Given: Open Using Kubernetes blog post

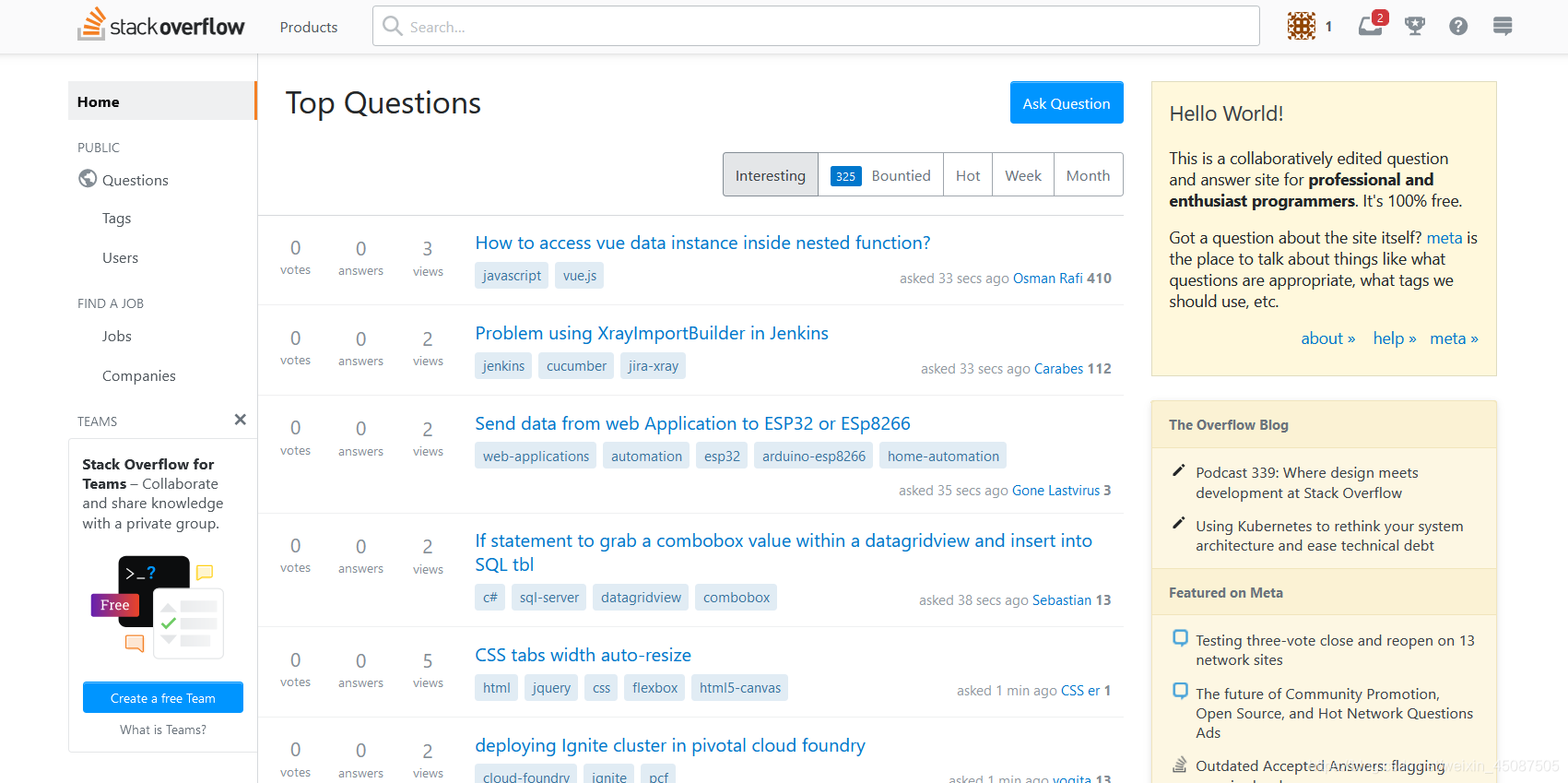Looking at the screenshot, I should pyautogui.click(x=1329, y=536).
